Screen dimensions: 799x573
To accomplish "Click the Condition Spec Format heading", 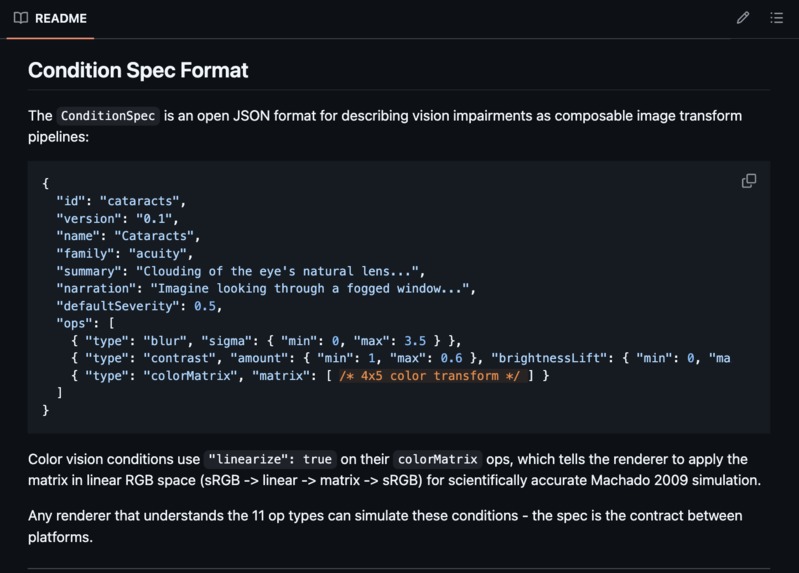I will 138,70.
